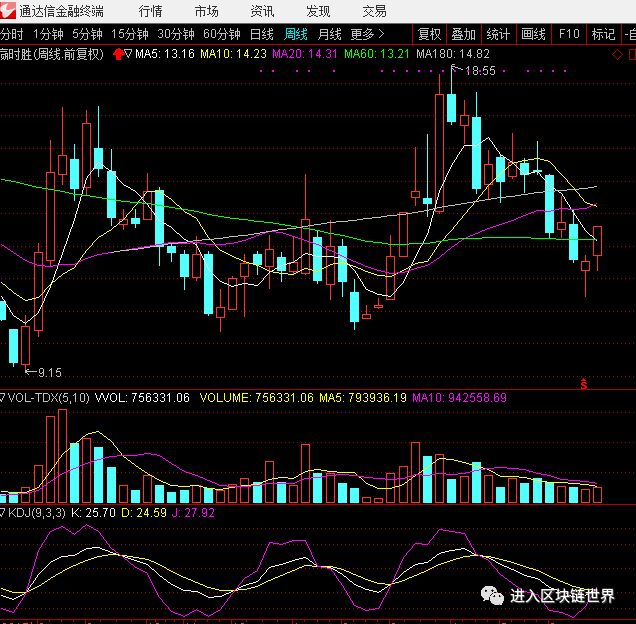Click the MA20: 14.31 label
The width and height of the screenshot is (636, 624).
305,54
